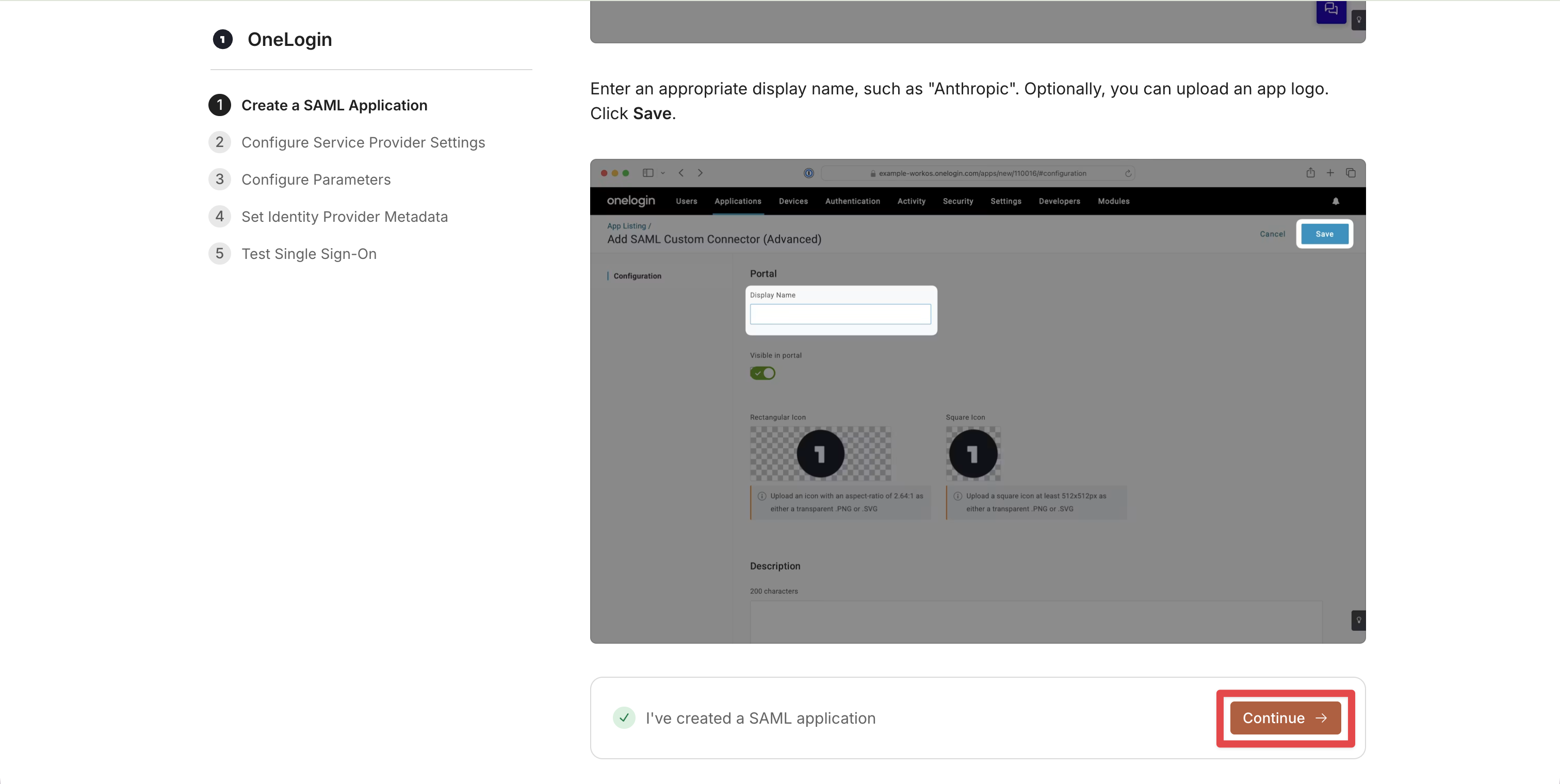Screen dimensions: 1560x784
Task: Click the browser new tab plus icon
Action: pos(1330,173)
